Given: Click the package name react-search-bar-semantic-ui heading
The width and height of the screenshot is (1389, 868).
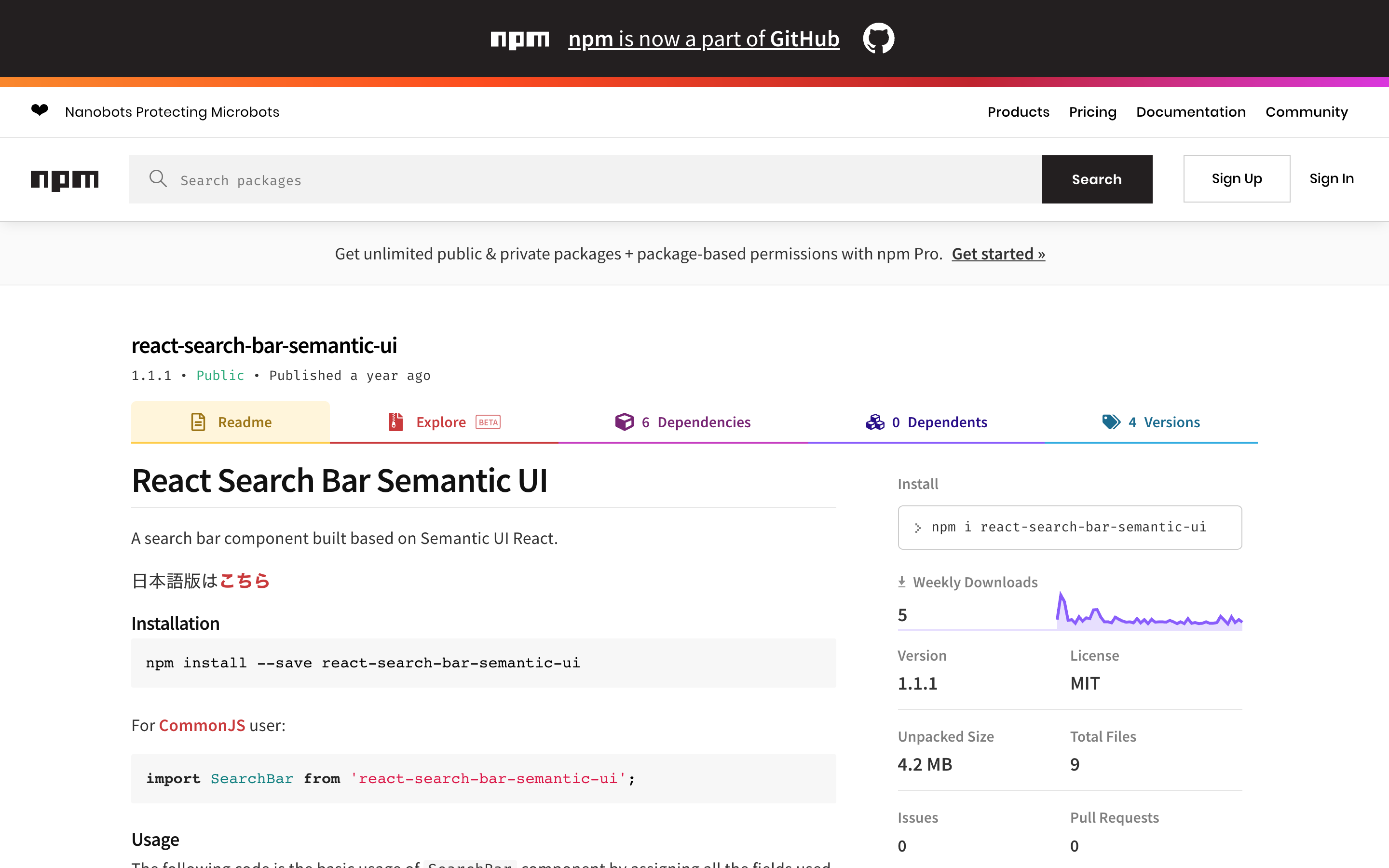Looking at the screenshot, I should (264, 345).
